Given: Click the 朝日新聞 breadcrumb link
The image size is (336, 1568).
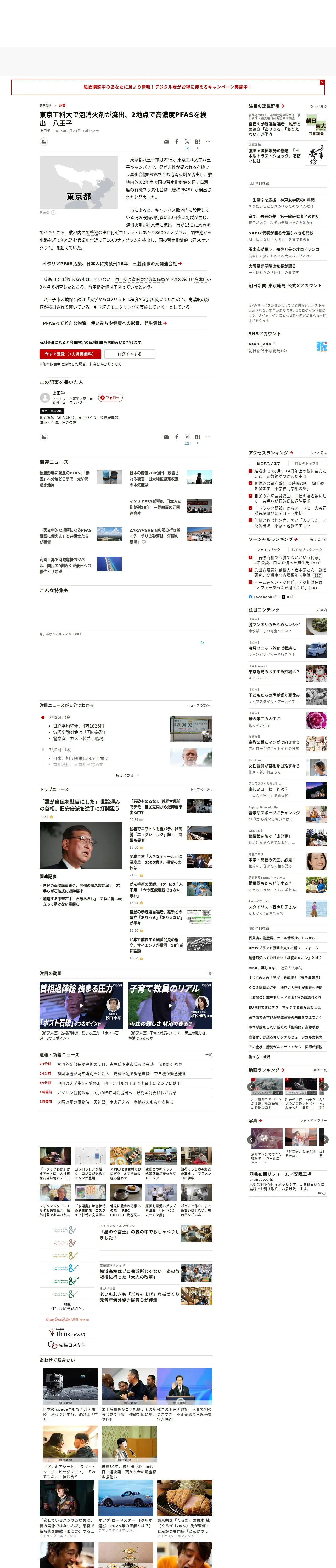Looking at the screenshot, I should click(46, 105).
